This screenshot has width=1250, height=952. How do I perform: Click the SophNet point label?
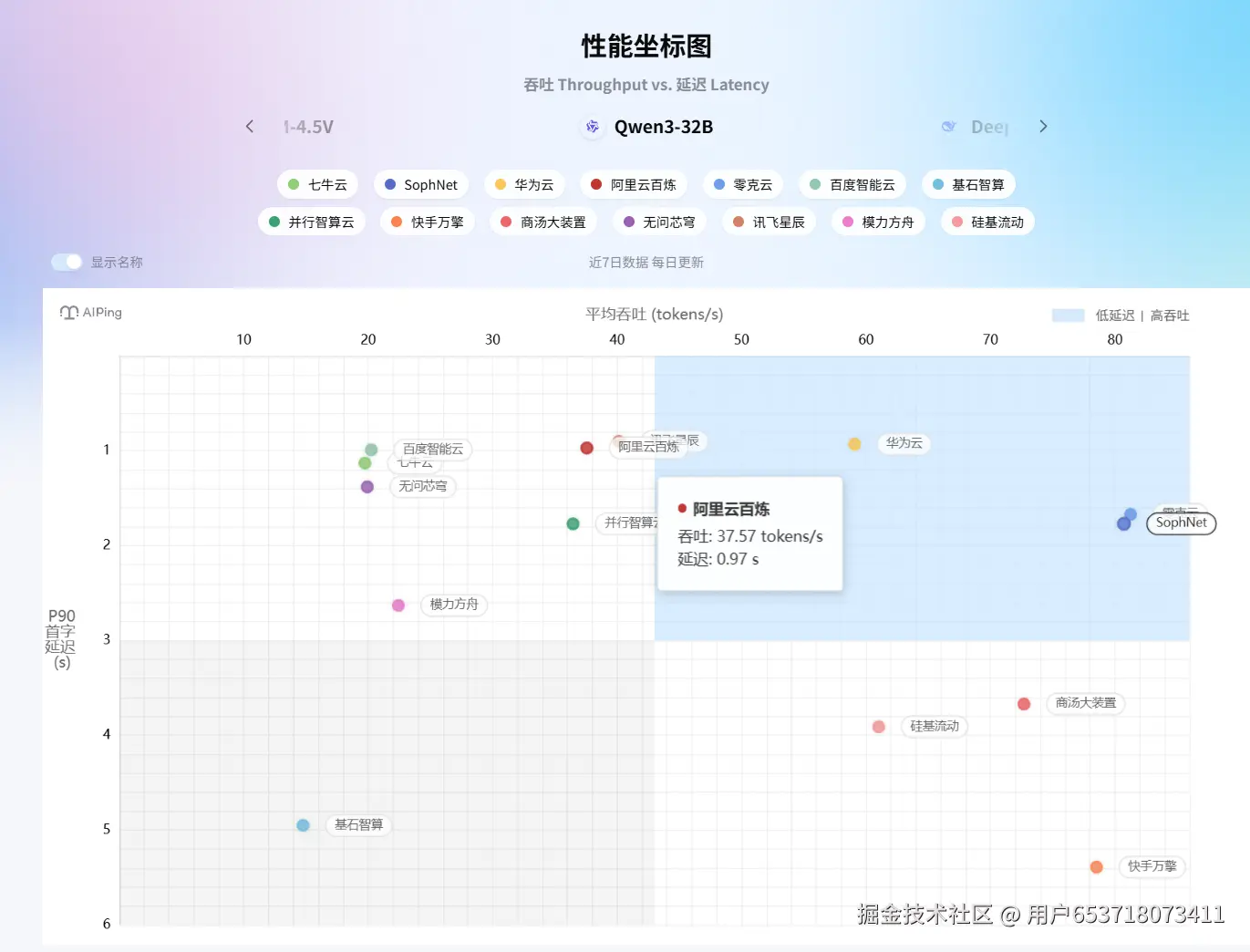point(1182,523)
